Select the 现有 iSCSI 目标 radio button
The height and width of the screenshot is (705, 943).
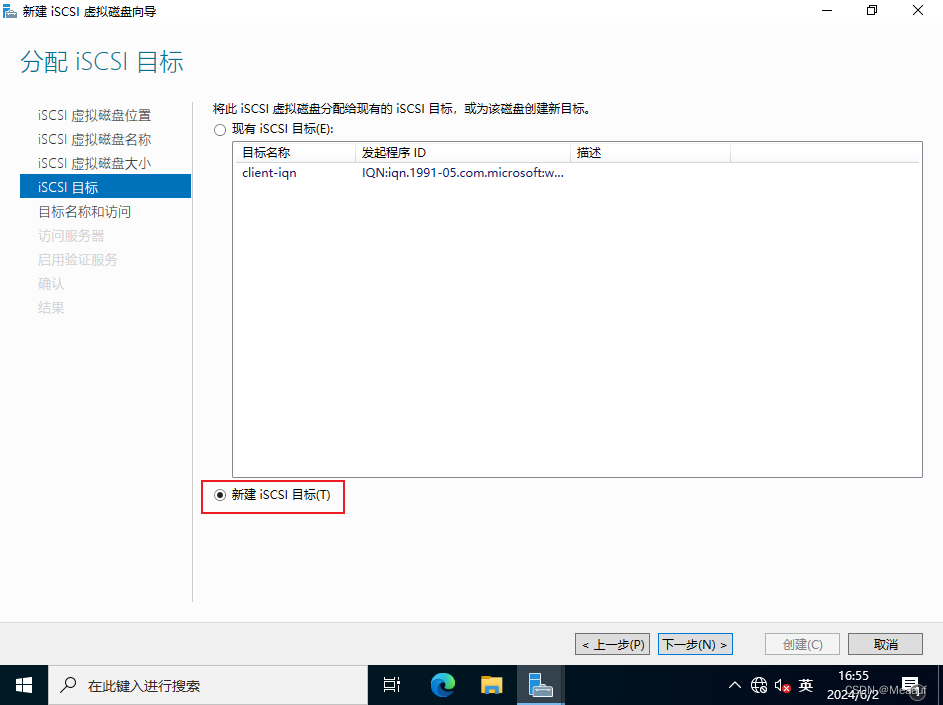[x=220, y=129]
